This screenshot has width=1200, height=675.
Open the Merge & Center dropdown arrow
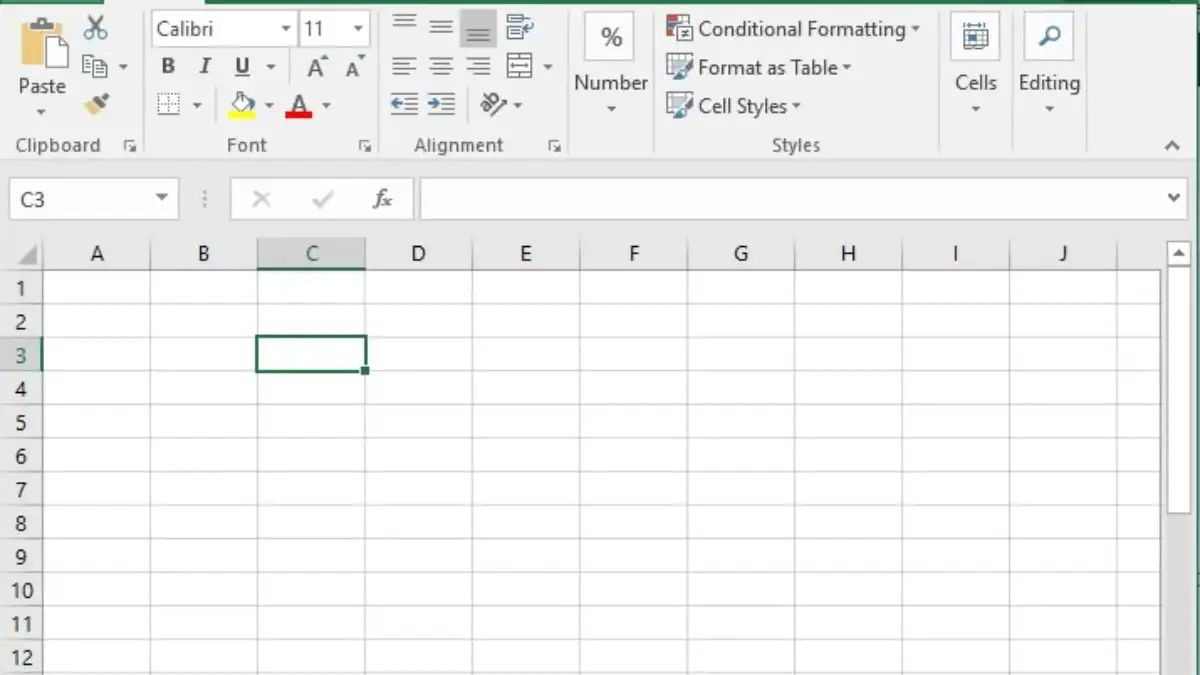[547, 68]
